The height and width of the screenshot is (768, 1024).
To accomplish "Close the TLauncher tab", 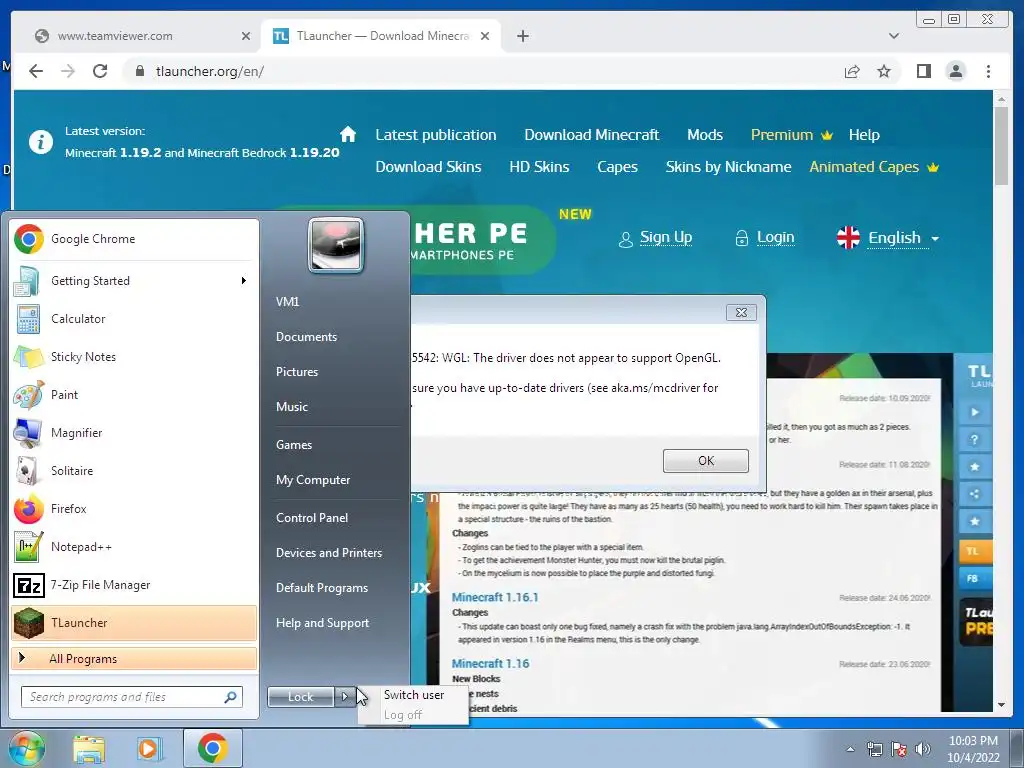I will click(485, 36).
